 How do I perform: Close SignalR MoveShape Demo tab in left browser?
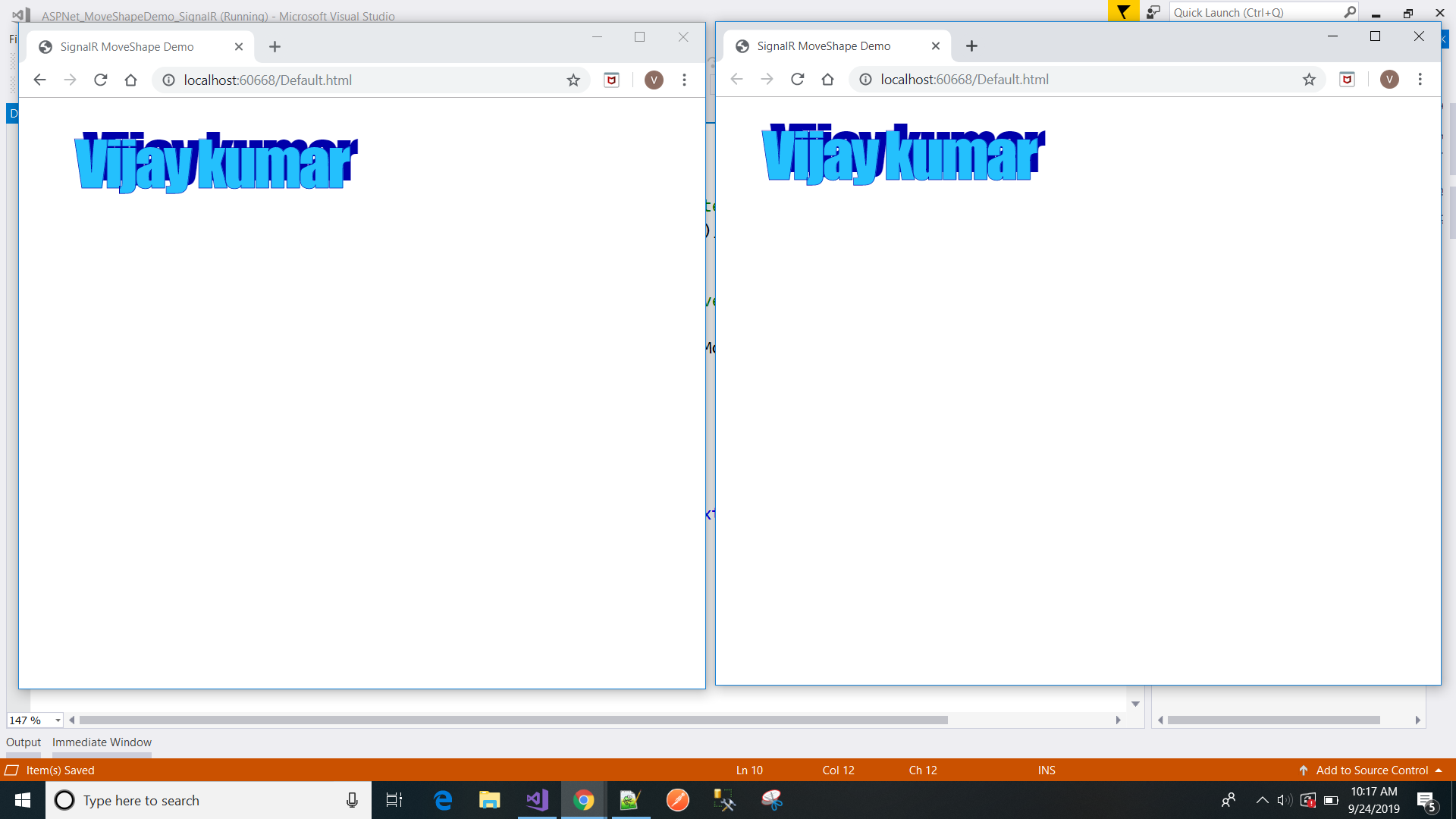239,47
